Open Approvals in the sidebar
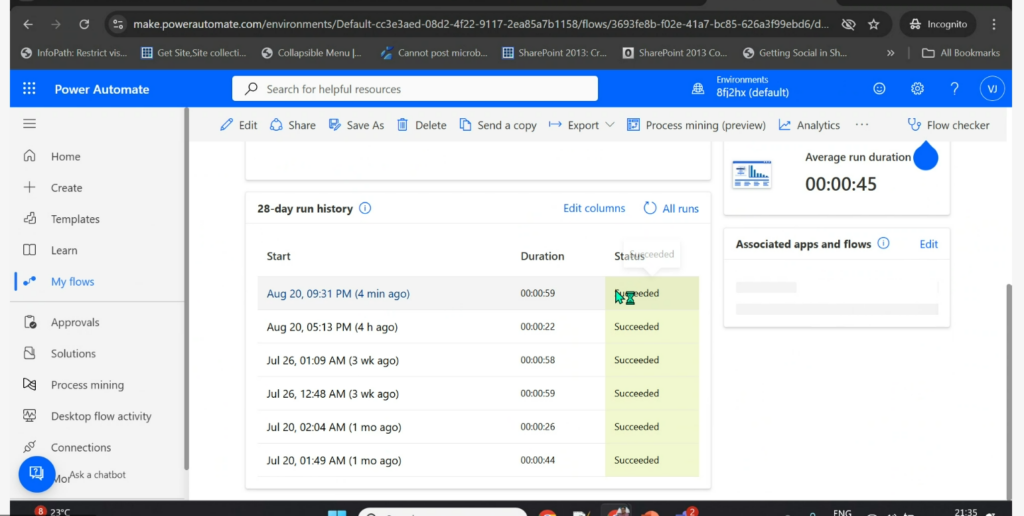The image size is (1024, 516). click(x=75, y=322)
